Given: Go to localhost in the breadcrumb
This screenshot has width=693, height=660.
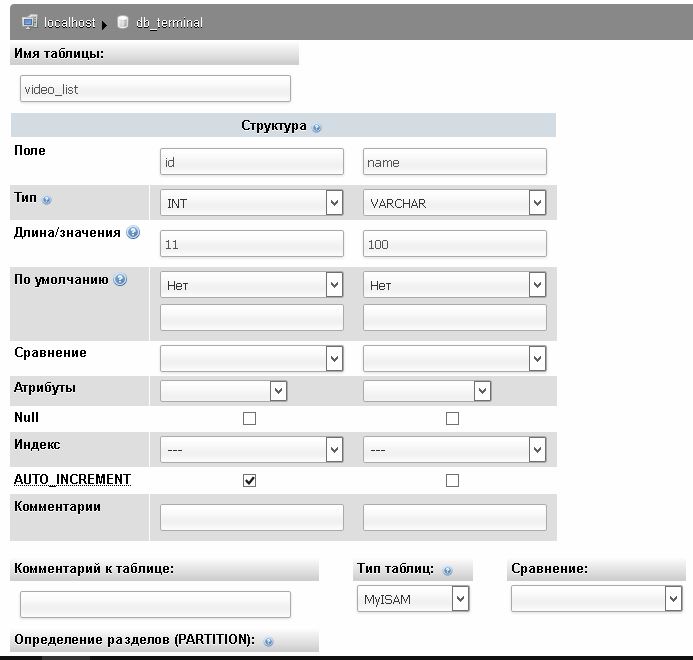Looking at the screenshot, I should tap(69, 22).
